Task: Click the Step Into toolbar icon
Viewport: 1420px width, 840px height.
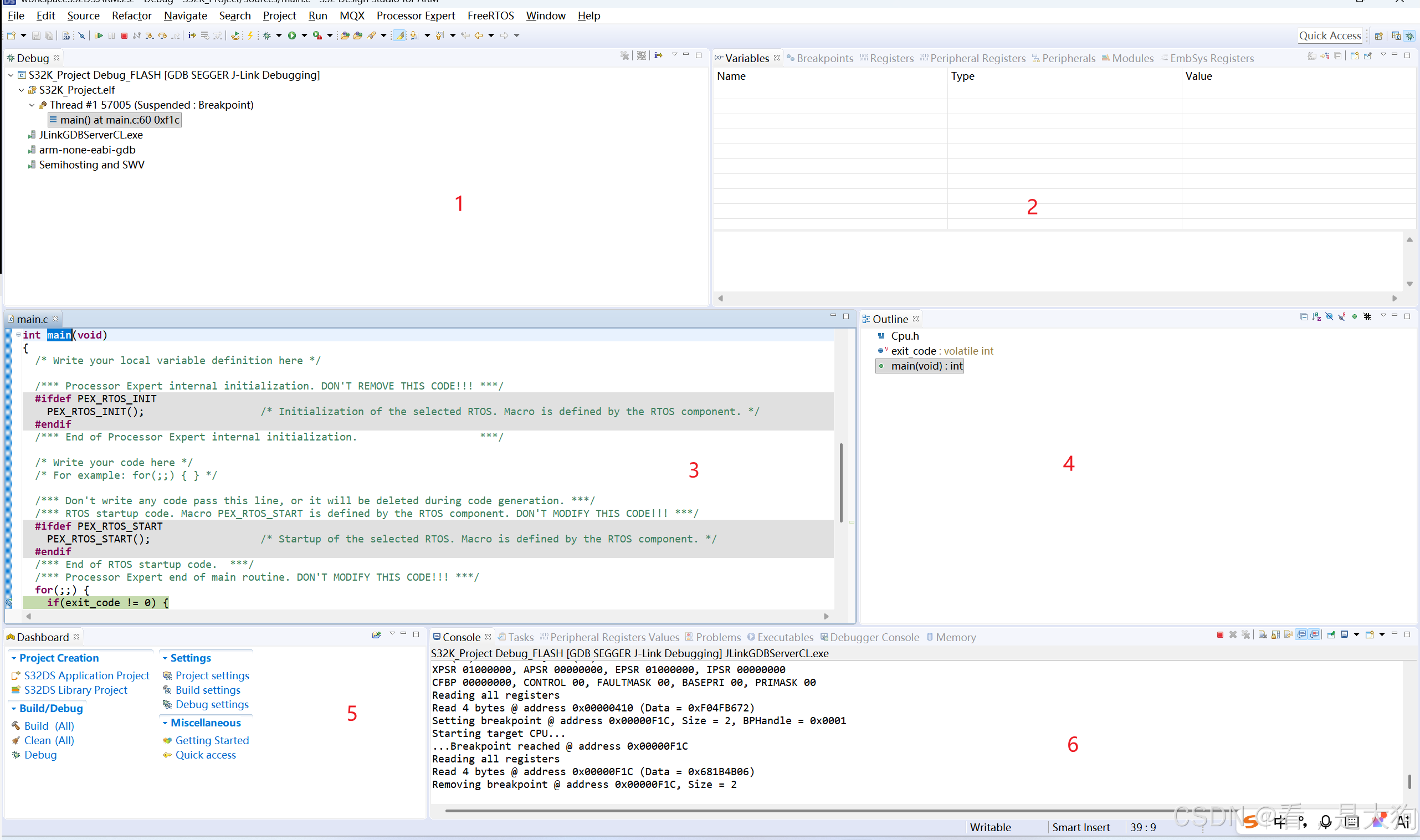Action: (x=150, y=35)
